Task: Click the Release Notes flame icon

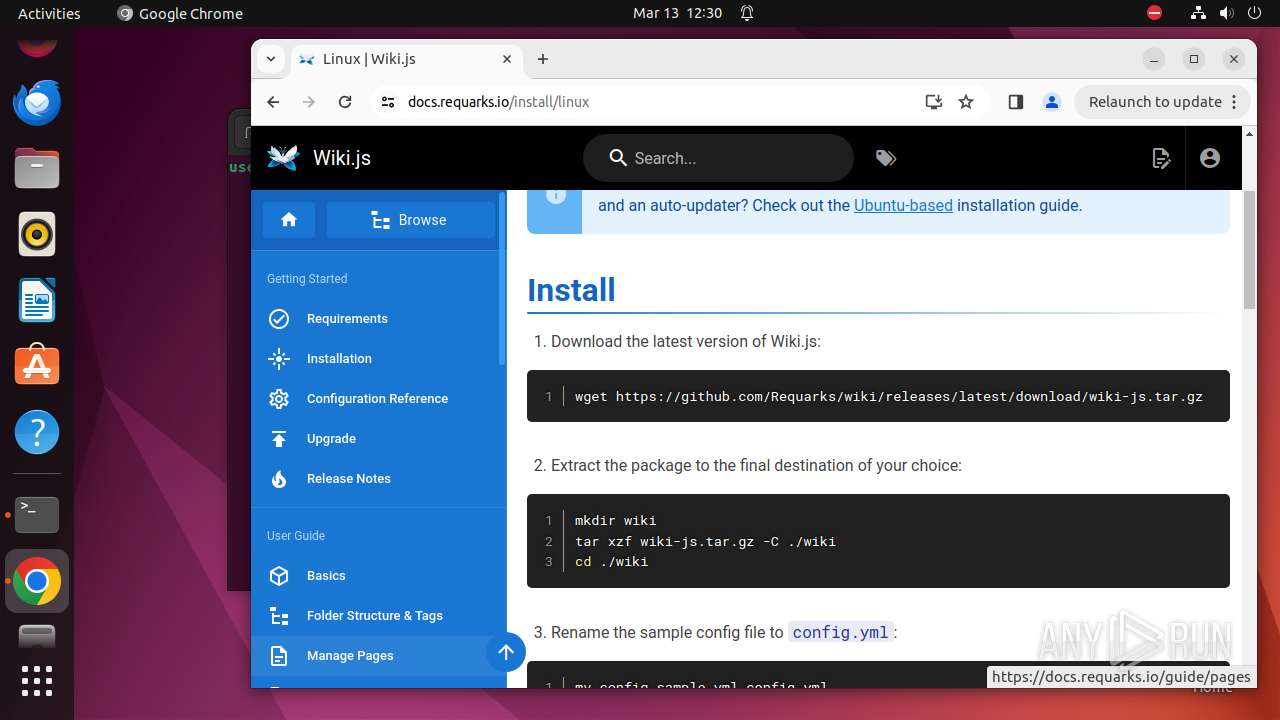Action: point(279,479)
